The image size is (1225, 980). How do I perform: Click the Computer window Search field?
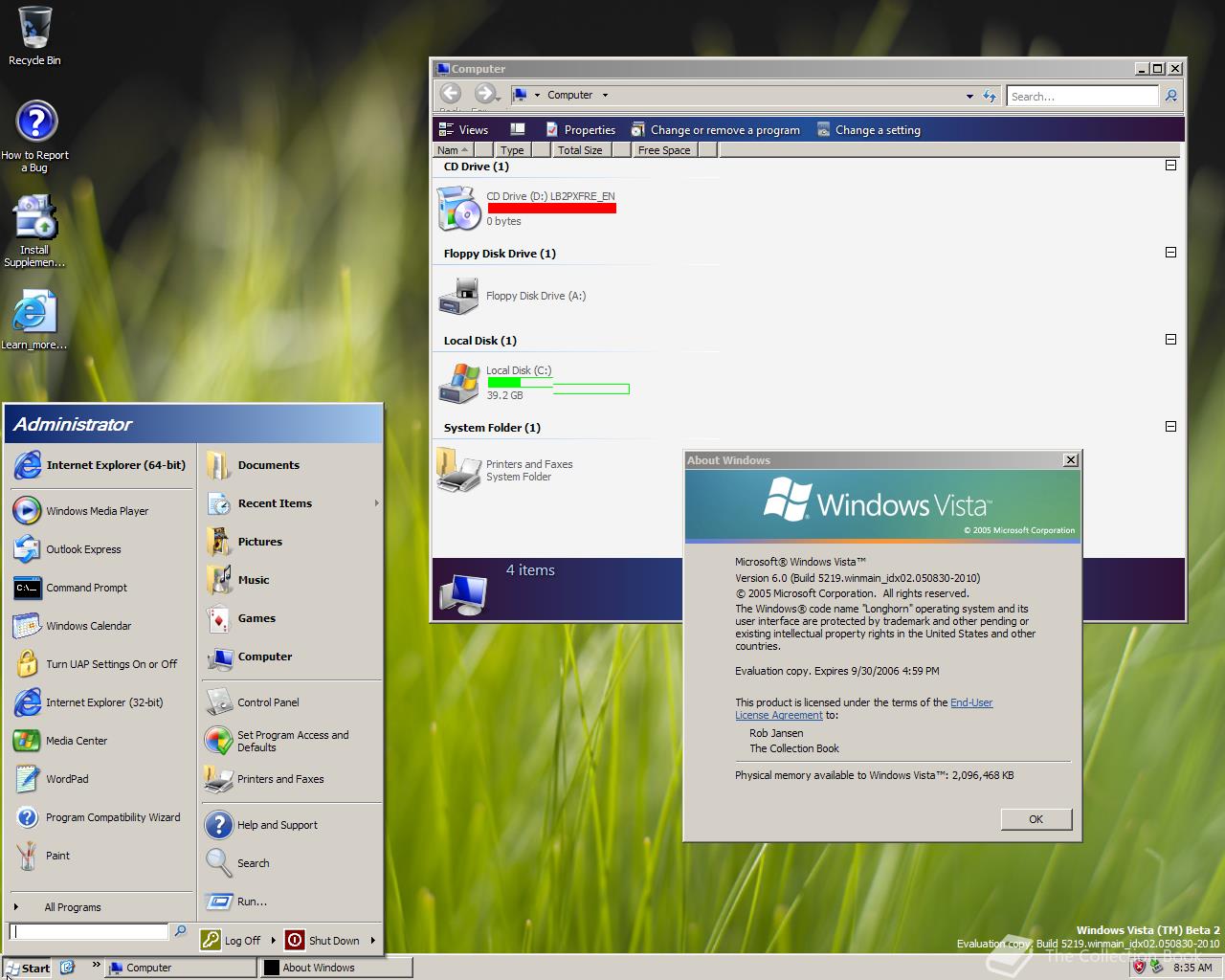[1082, 96]
